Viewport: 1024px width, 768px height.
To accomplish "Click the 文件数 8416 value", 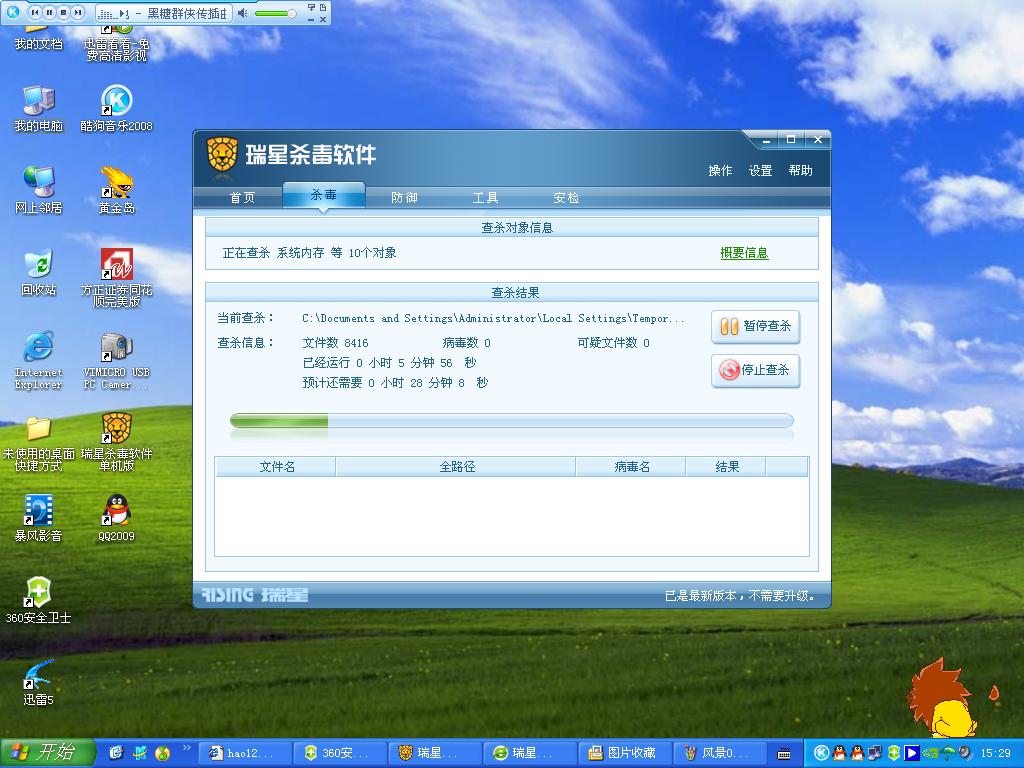I will tap(336, 343).
